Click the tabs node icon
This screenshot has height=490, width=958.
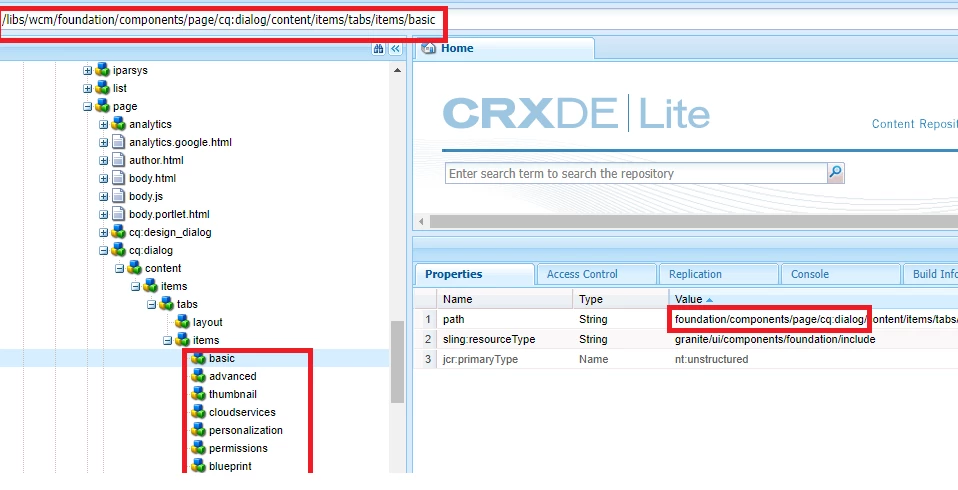point(166,304)
